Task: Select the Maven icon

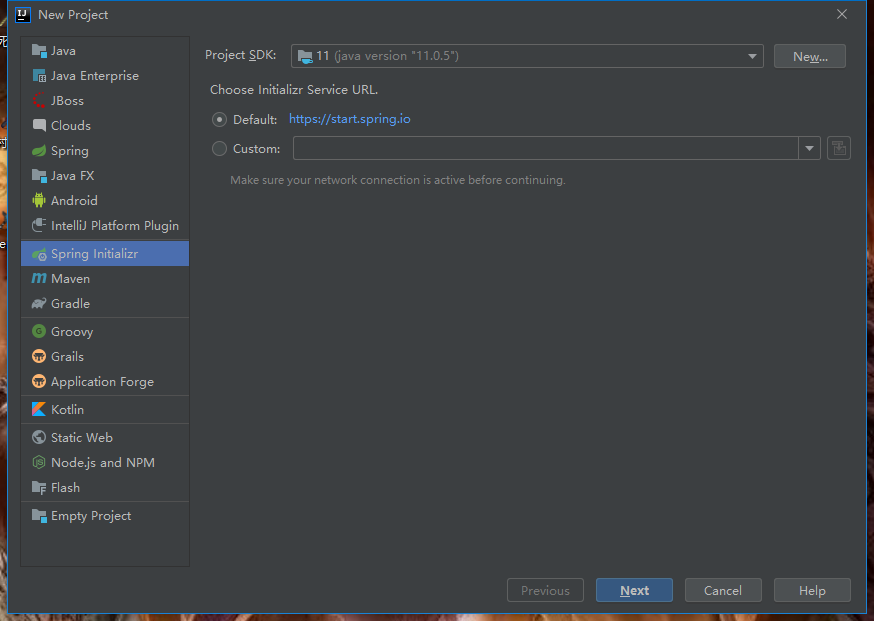Action: (x=39, y=278)
